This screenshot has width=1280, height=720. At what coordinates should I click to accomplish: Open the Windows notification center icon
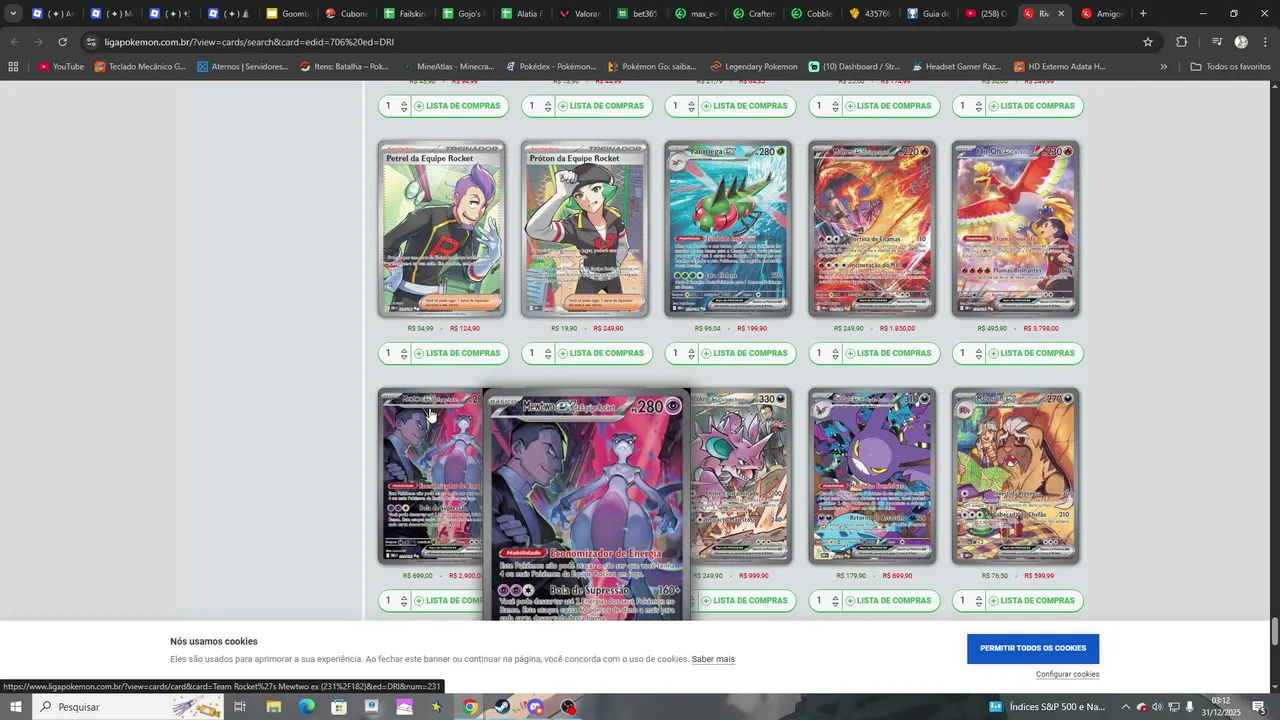click(x=1259, y=707)
